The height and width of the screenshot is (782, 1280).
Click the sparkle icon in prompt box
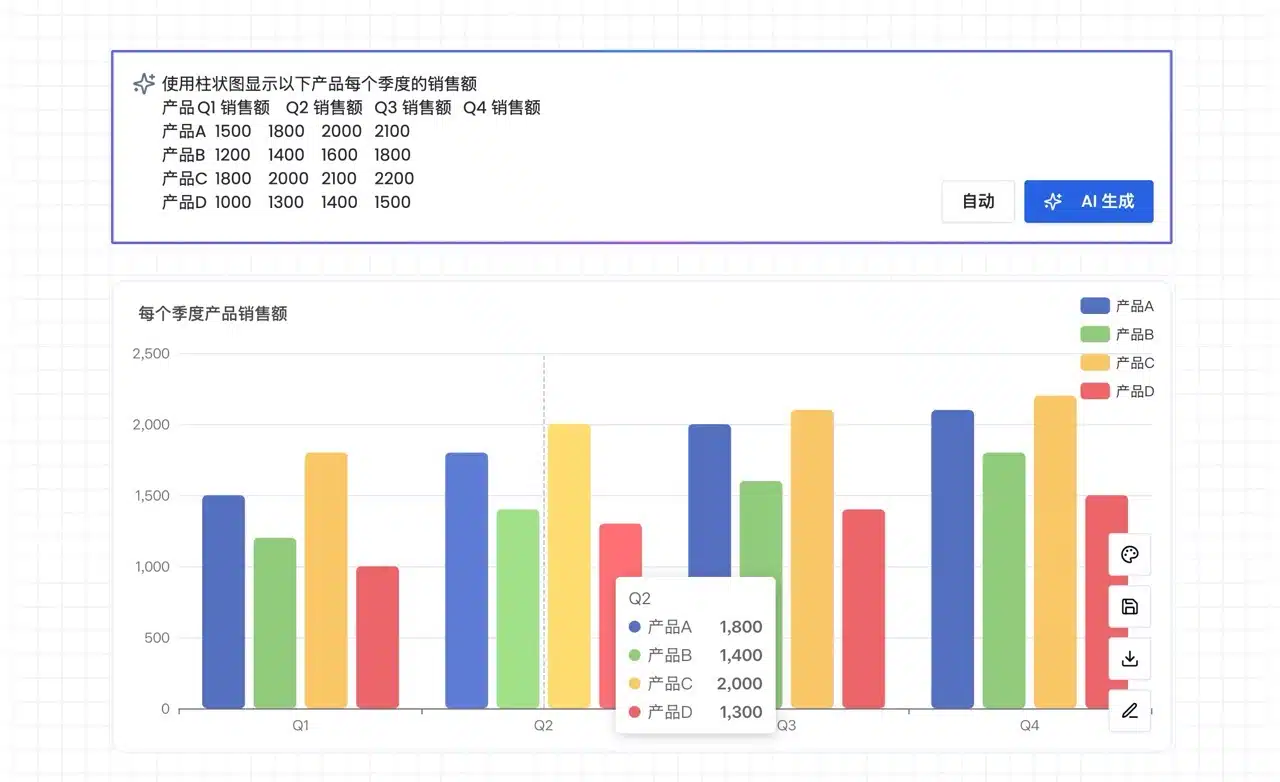pyautogui.click(x=144, y=84)
